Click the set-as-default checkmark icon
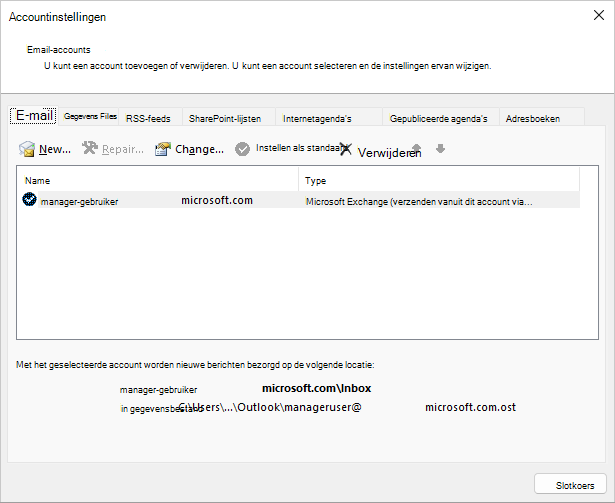 pyautogui.click(x=242, y=149)
